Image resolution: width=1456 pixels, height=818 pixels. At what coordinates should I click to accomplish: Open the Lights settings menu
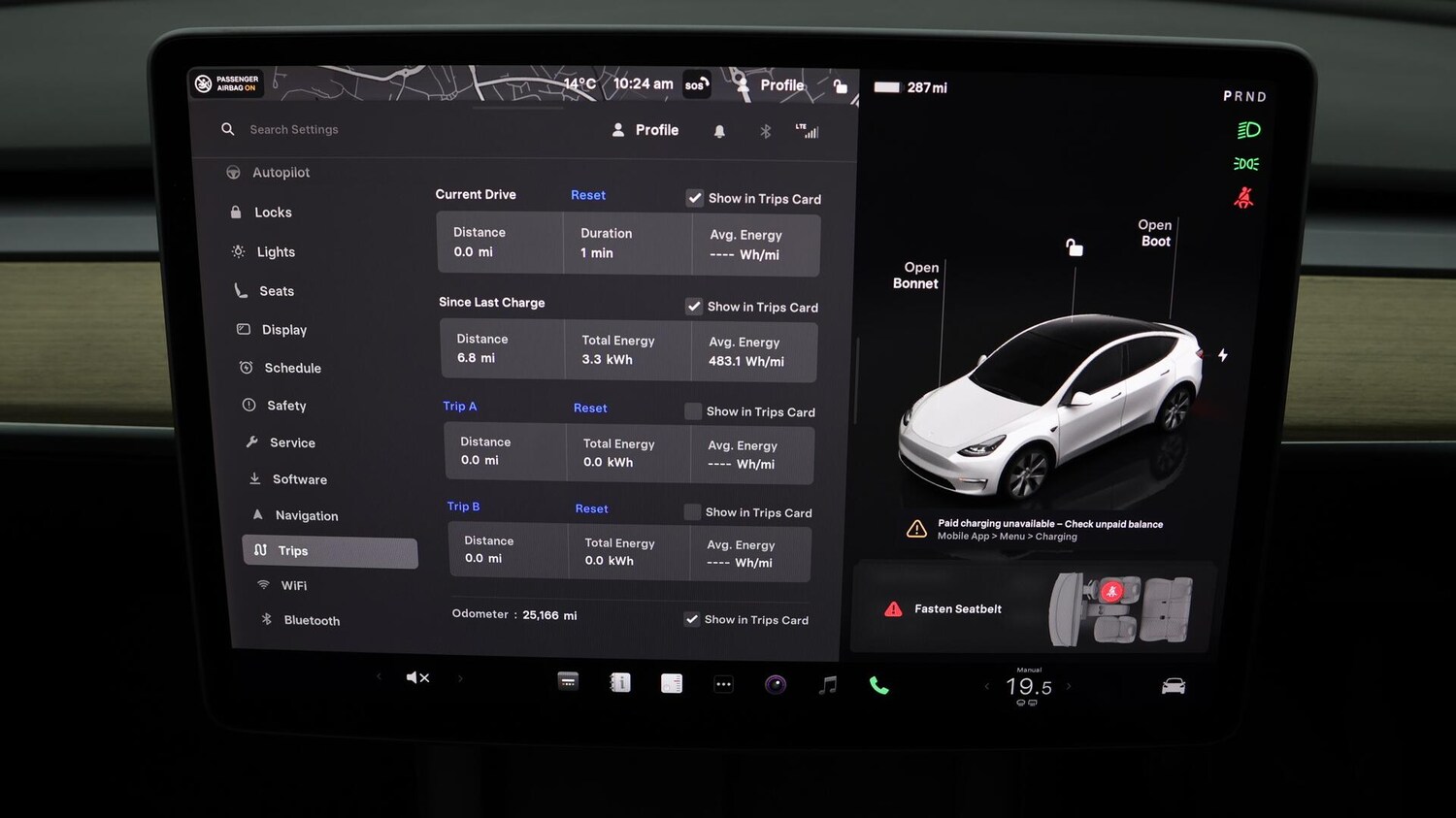[263, 252]
